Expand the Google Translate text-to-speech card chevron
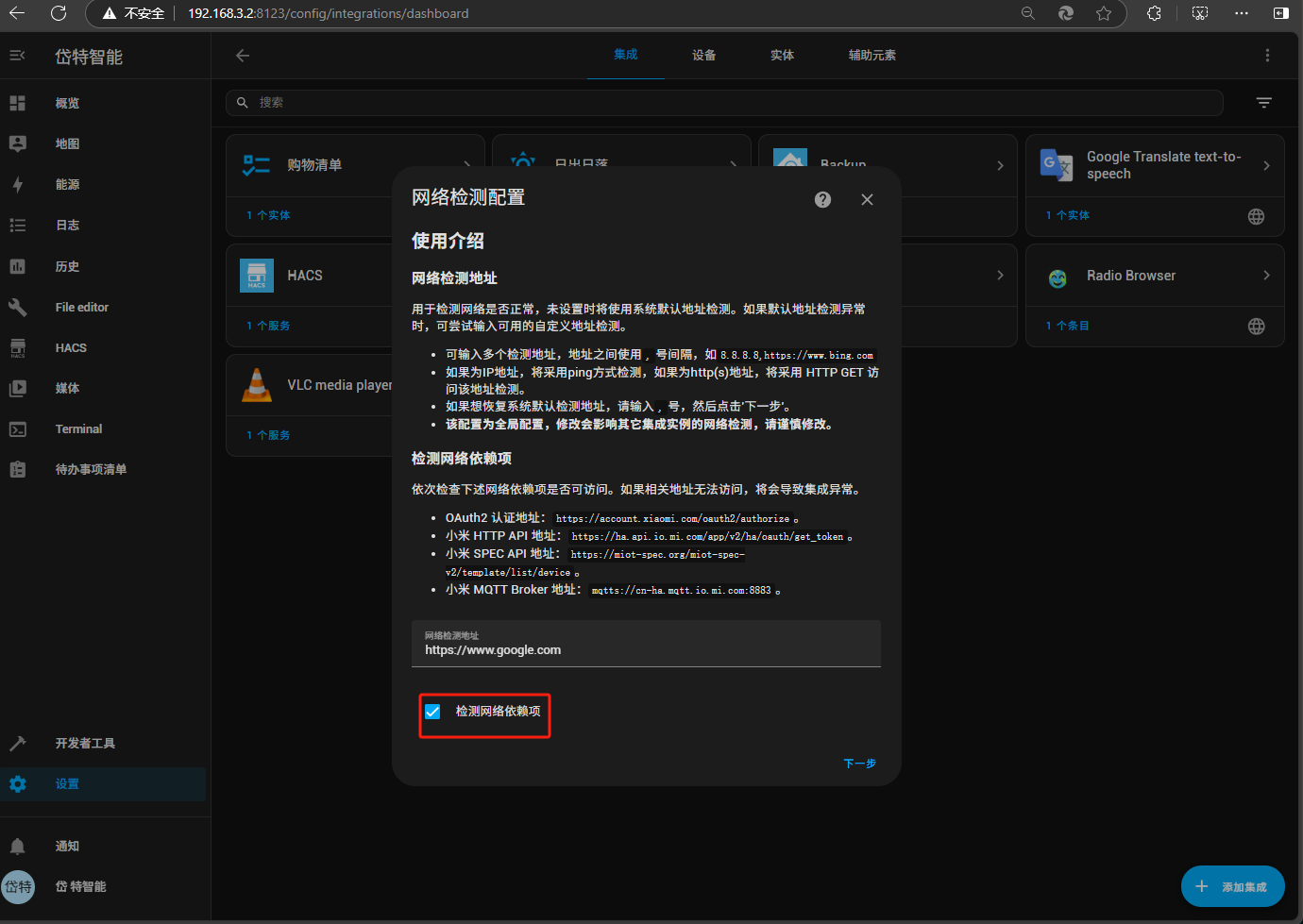Screen dimensions: 1303x924 point(1266,165)
